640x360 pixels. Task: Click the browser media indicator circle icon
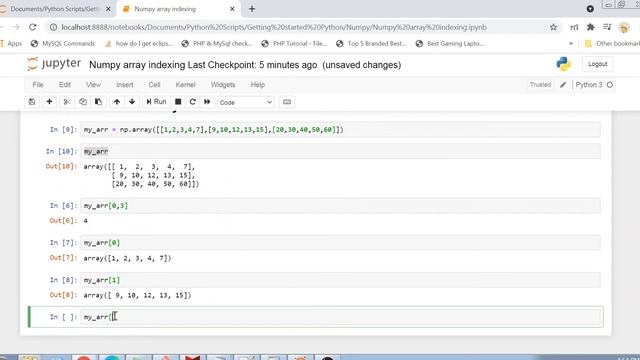(x=590, y=9)
